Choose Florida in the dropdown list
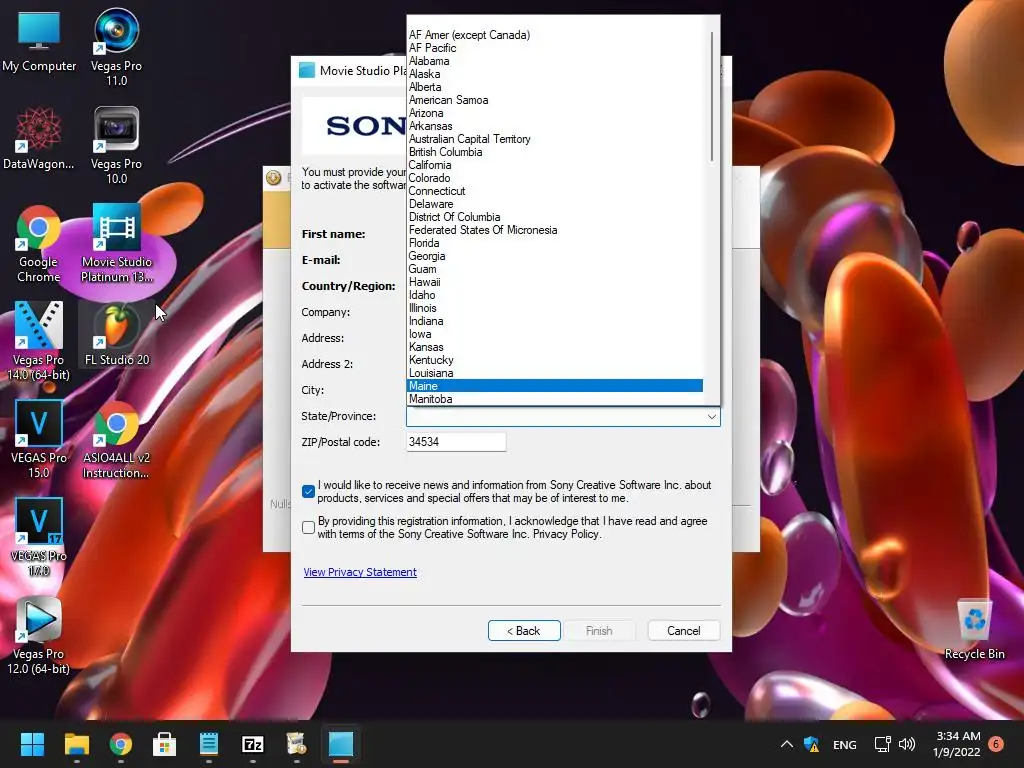Viewport: 1024px width, 768px height. [554, 243]
